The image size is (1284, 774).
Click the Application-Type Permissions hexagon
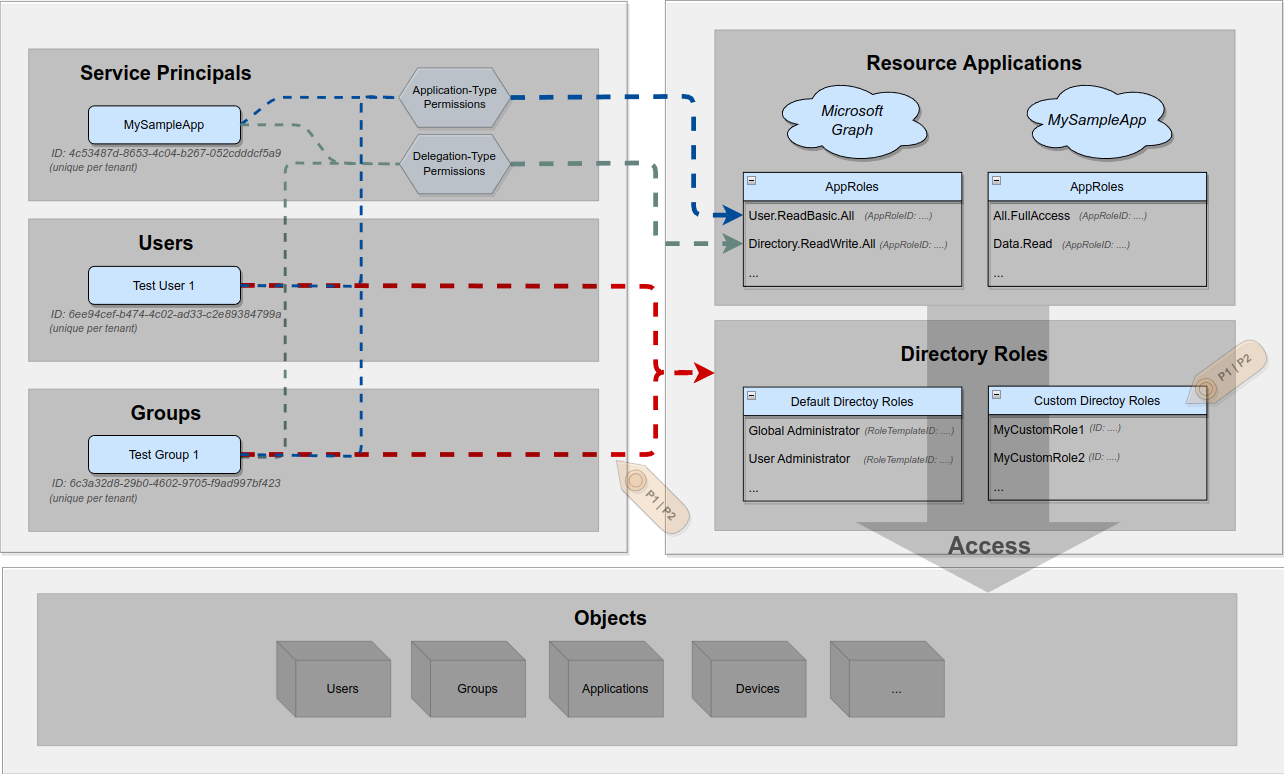coord(453,97)
